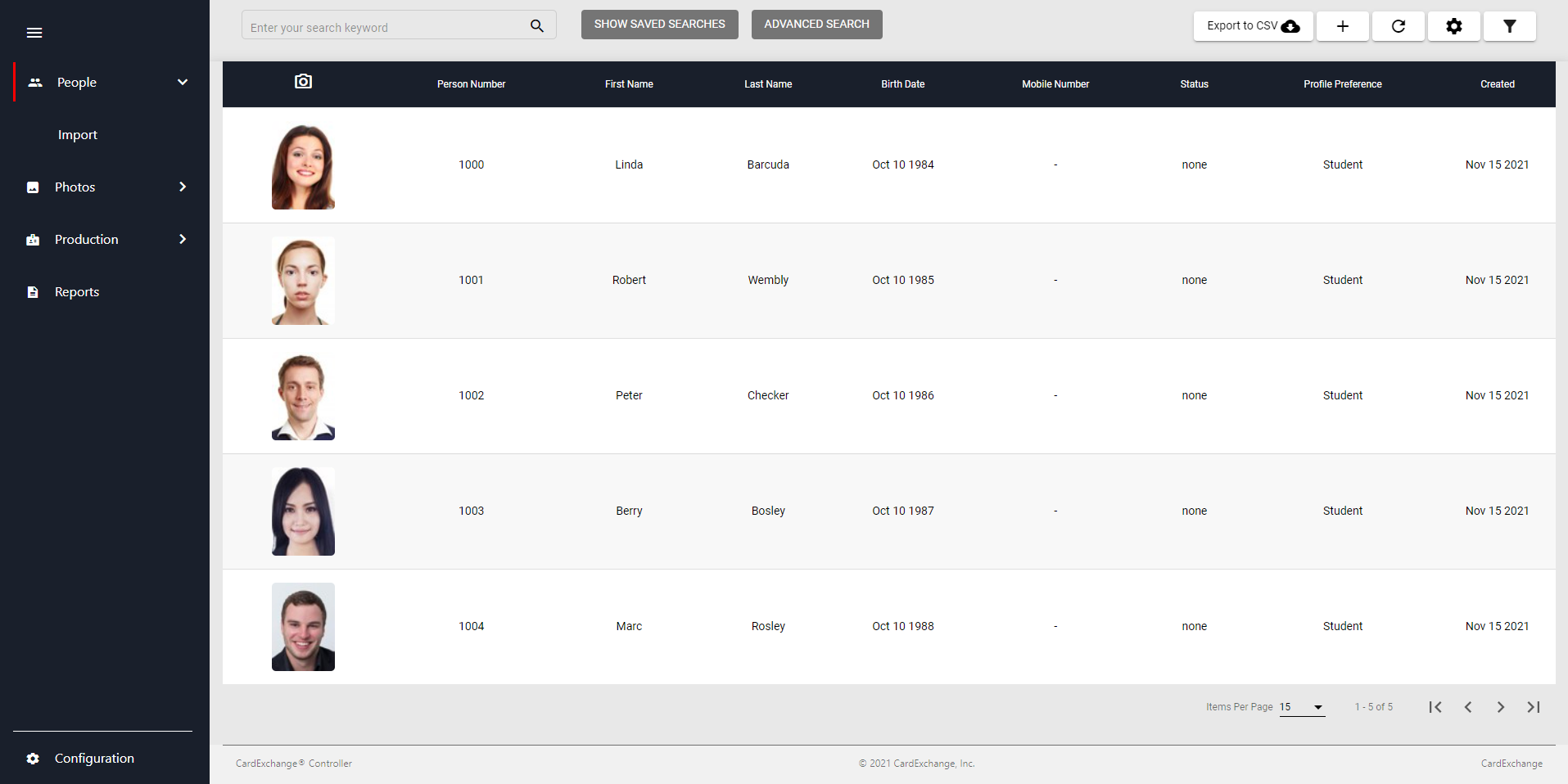Collapse the People menu chevron

pos(183,83)
